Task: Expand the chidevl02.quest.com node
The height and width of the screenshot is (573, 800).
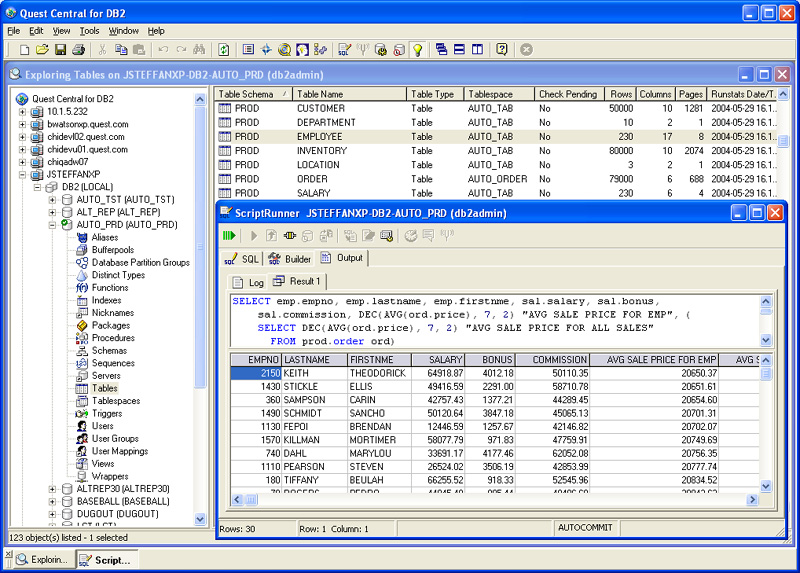Action: pyautogui.click(x=22, y=137)
